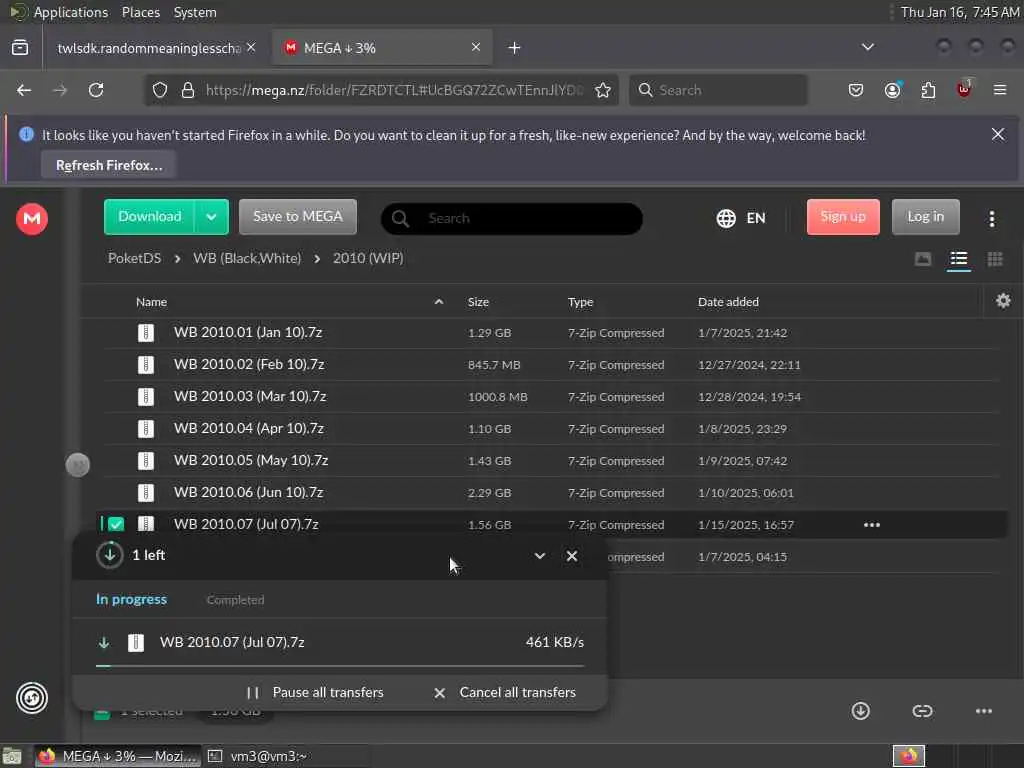Open the System menu
This screenshot has height=768, width=1024.
coord(195,12)
